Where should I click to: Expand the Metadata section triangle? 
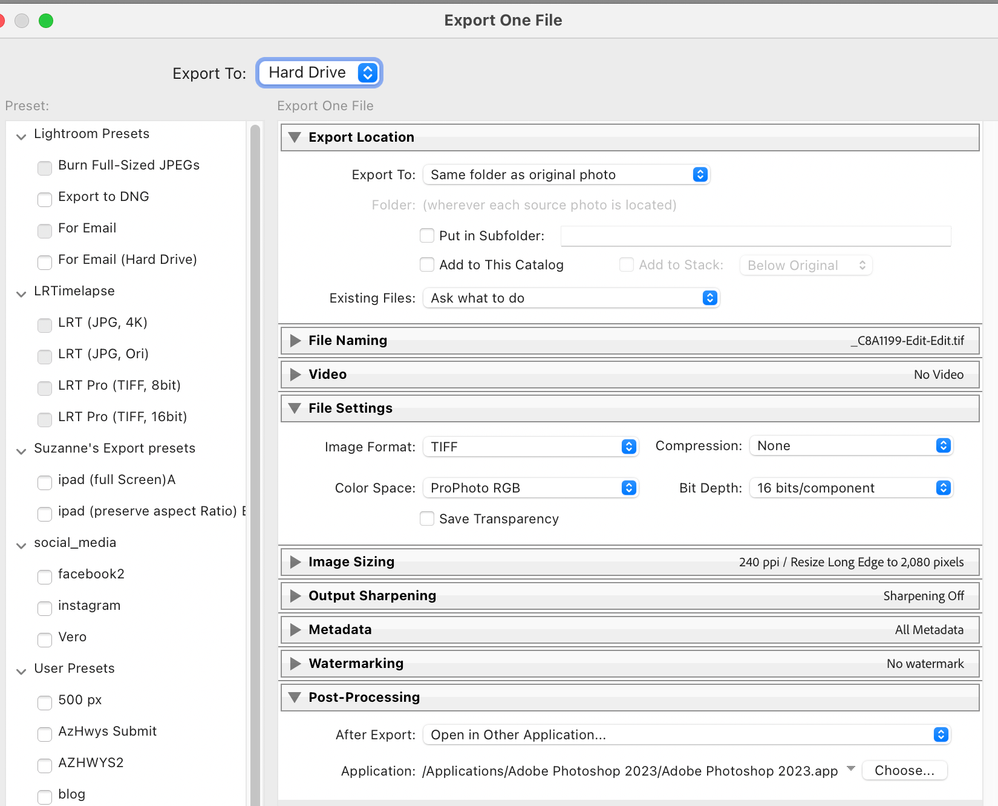click(x=295, y=630)
